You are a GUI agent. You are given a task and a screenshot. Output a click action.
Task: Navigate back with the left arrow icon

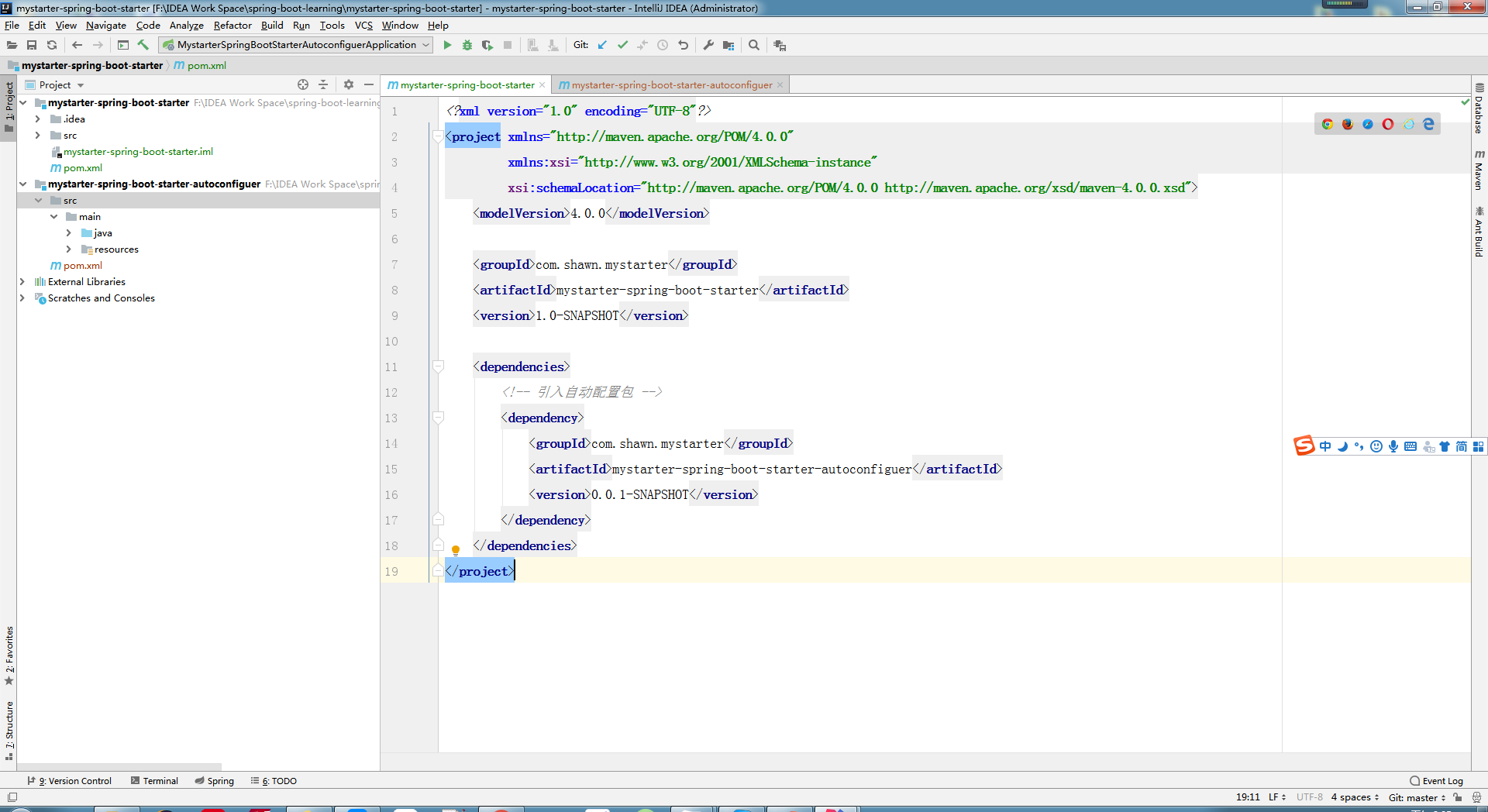[77, 45]
